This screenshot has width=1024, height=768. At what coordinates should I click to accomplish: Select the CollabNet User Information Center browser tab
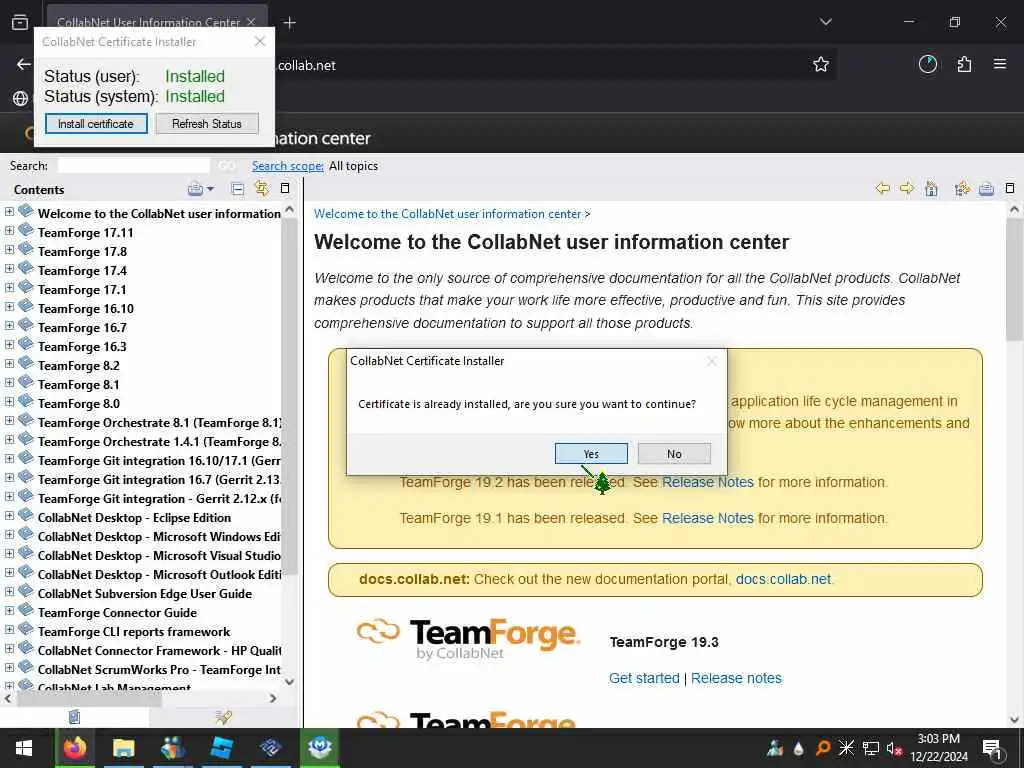tap(157, 22)
